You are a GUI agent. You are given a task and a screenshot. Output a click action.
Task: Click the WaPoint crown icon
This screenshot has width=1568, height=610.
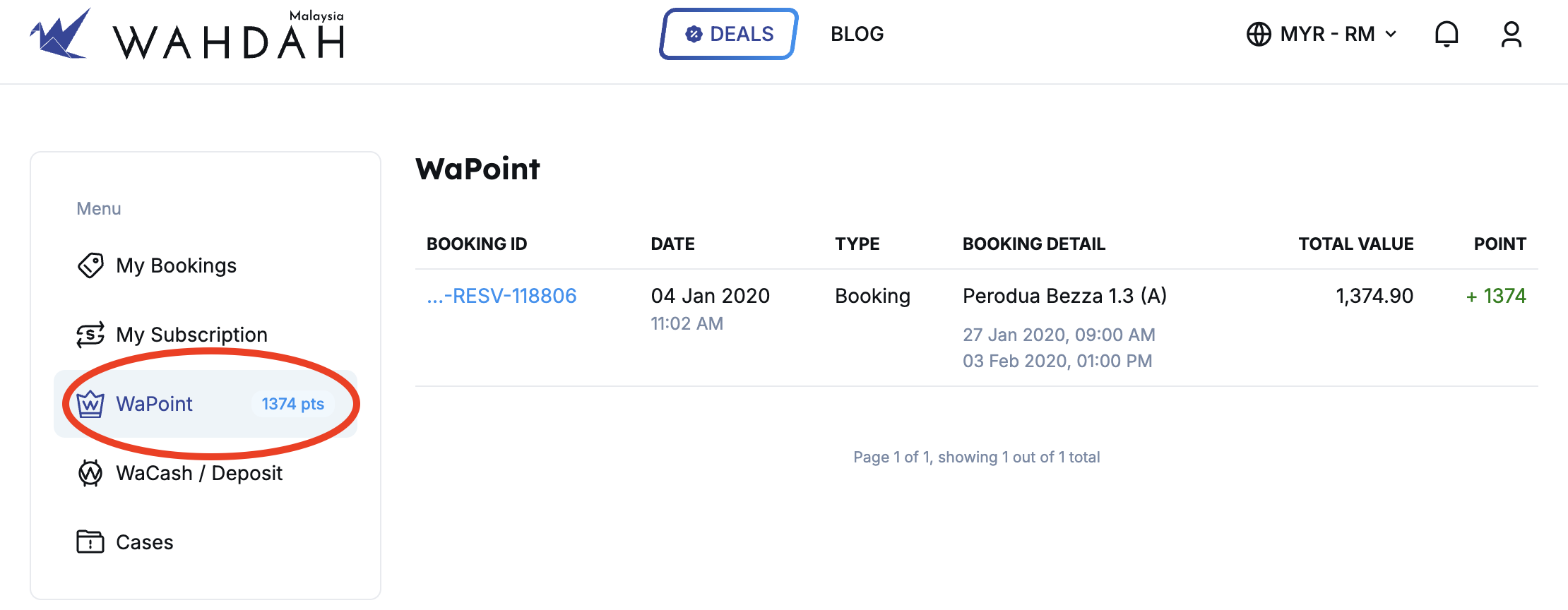(90, 404)
